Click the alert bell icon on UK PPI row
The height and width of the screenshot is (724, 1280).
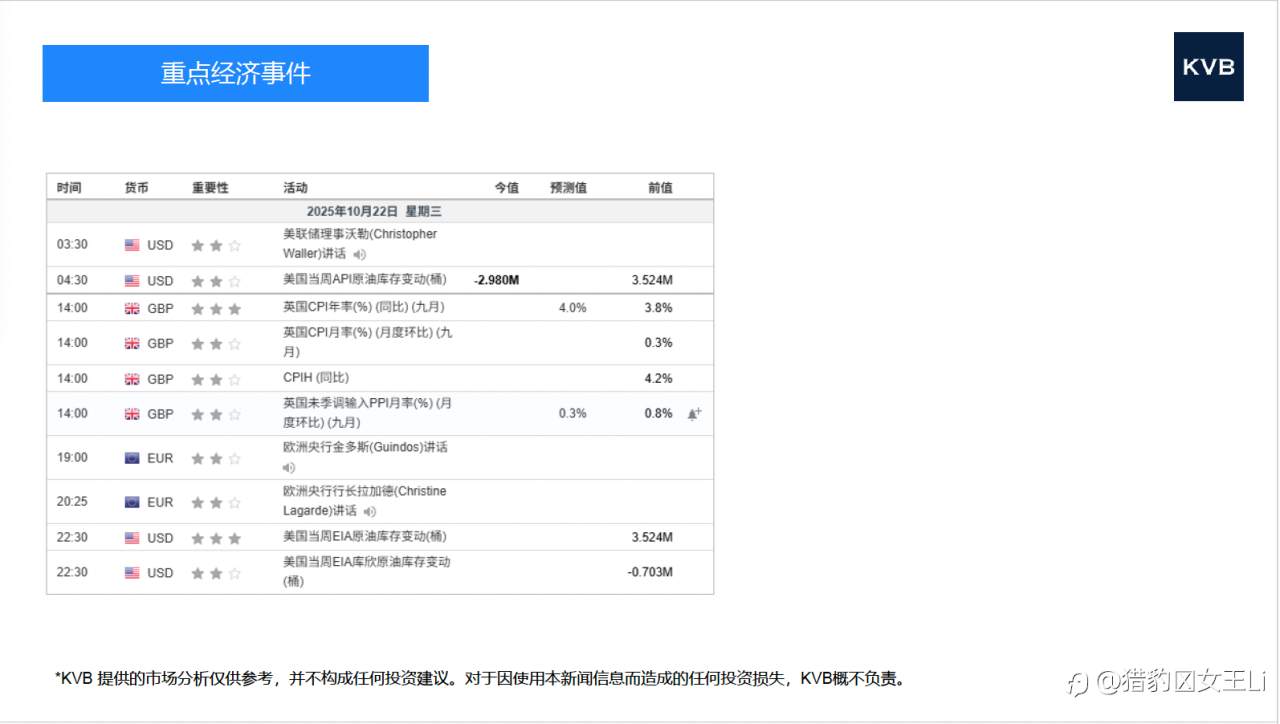pyautogui.click(x=695, y=411)
